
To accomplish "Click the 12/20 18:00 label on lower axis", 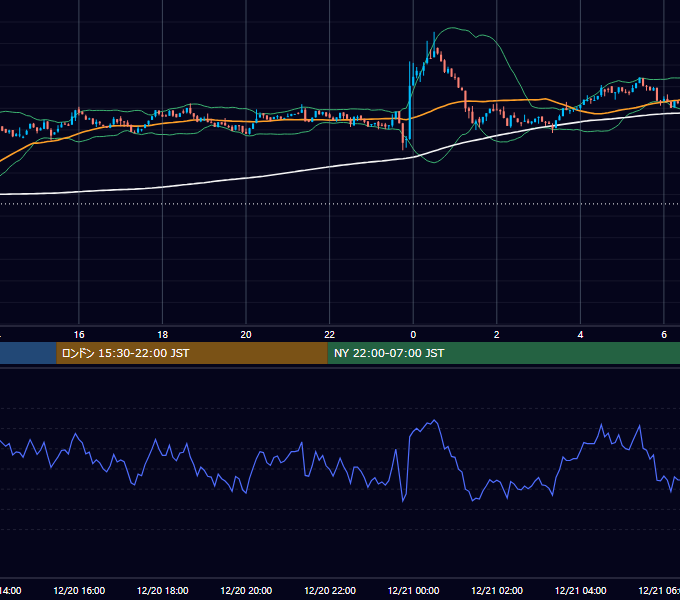I will (x=163, y=591).
